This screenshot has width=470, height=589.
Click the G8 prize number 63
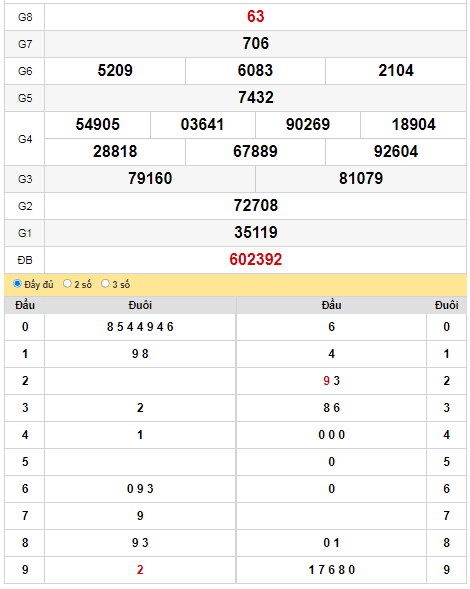point(255,17)
